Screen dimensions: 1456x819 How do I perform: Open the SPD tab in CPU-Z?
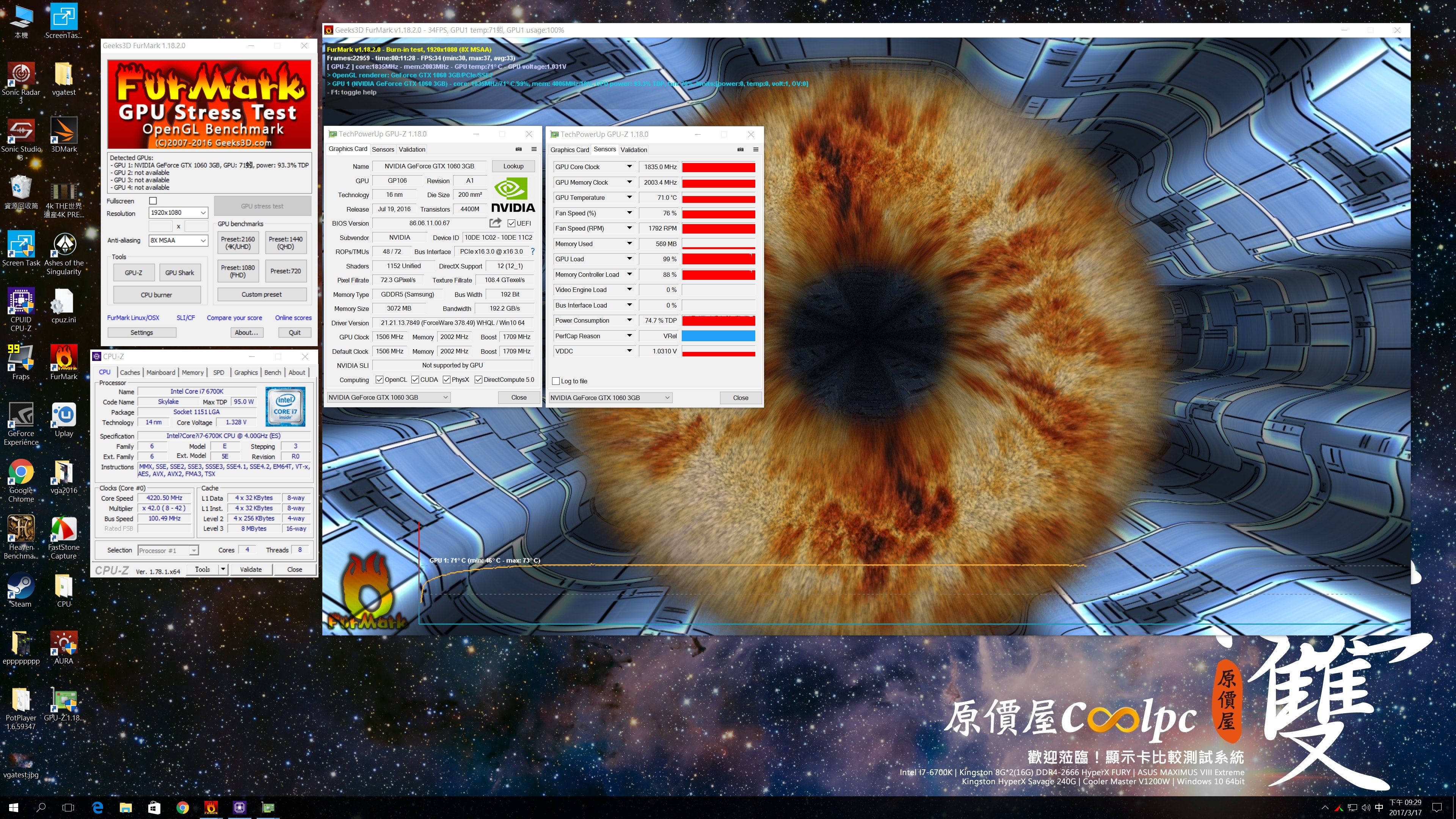coord(219,372)
